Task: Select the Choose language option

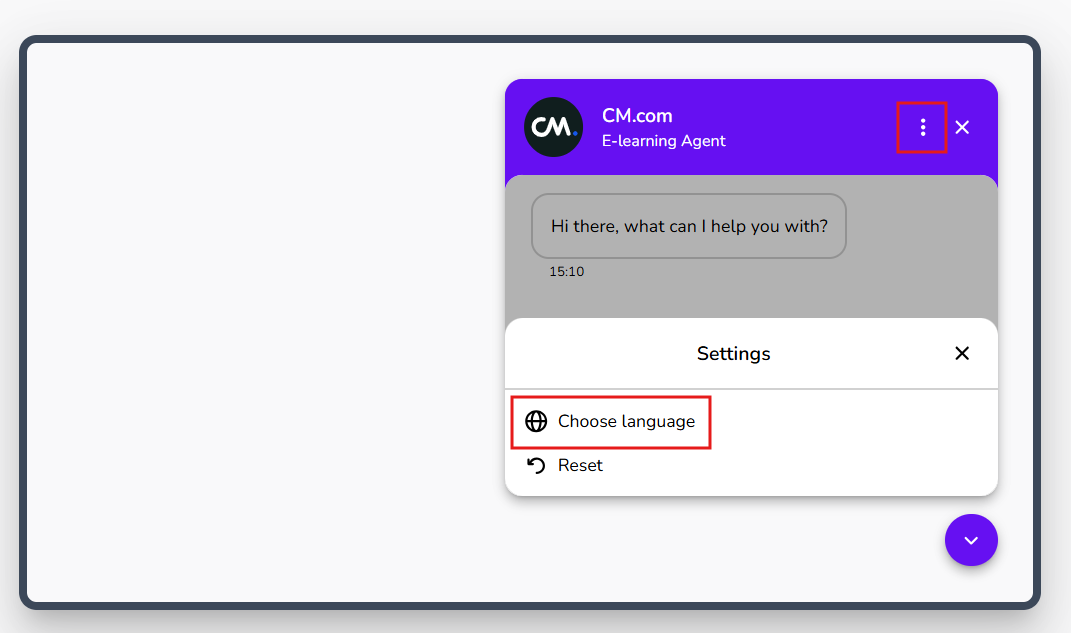Action: click(x=626, y=421)
